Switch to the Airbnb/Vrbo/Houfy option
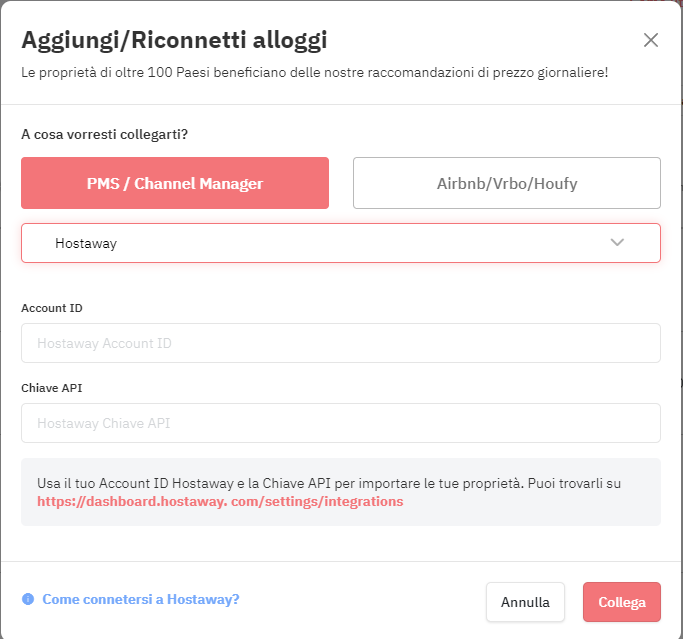683x639 pixels. 507,183
